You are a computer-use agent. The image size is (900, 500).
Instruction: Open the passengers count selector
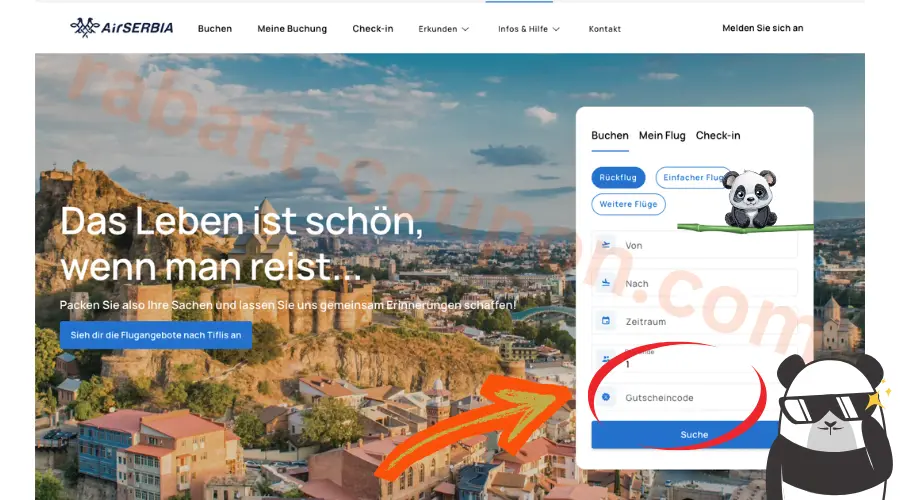[x=695, y=359]
